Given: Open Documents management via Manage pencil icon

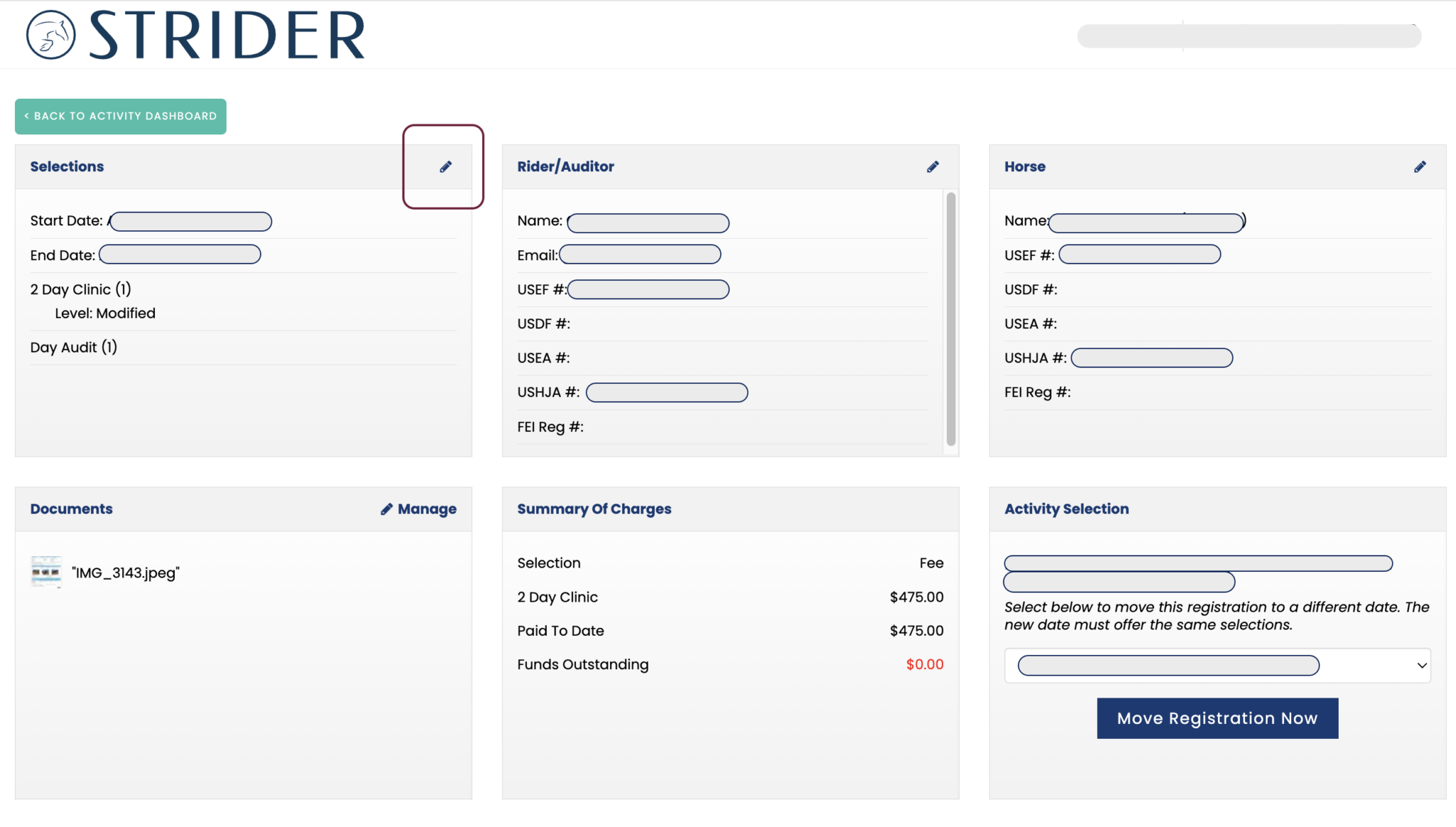Looking at the screenshot, I should coord(386,508).
